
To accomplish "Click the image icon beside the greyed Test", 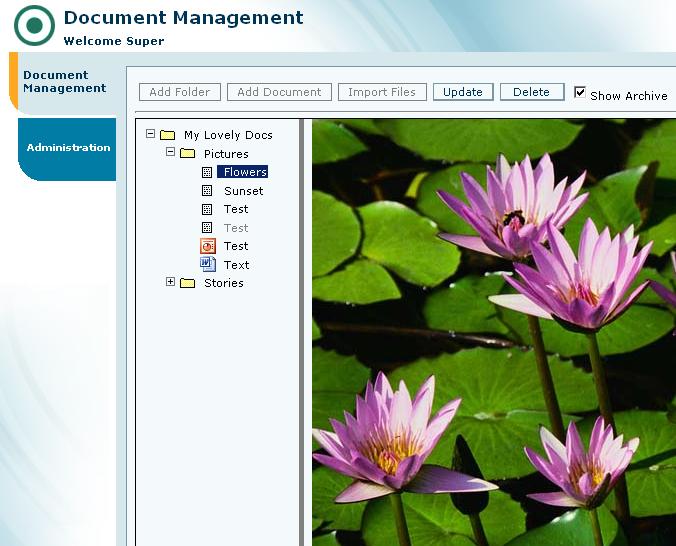I will pos(207,228).
